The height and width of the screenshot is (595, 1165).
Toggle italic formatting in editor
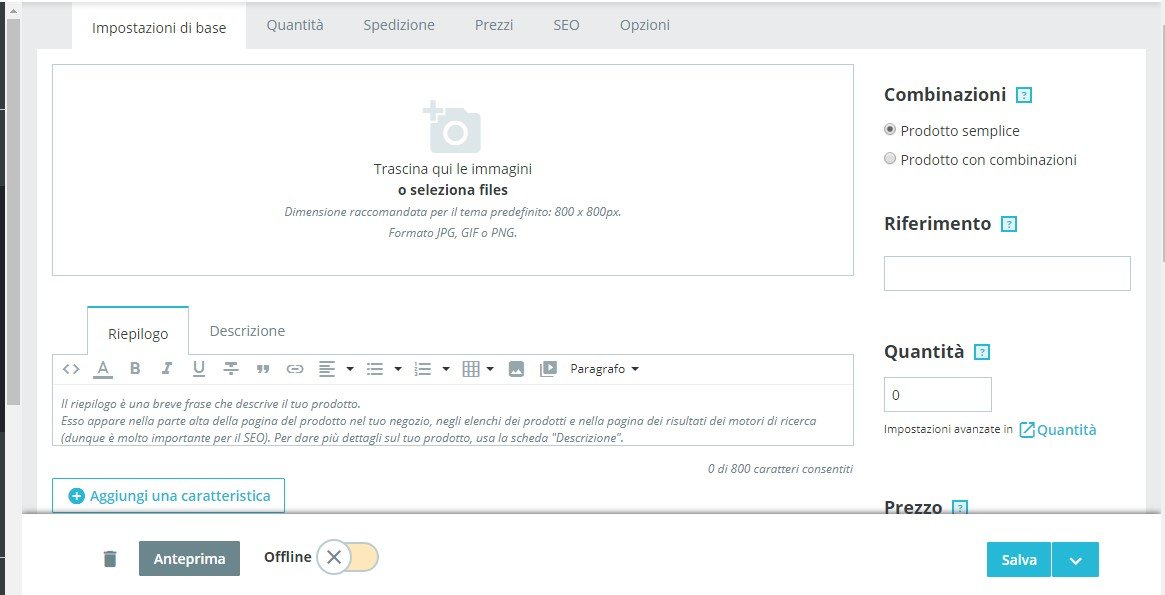[167, 368]
